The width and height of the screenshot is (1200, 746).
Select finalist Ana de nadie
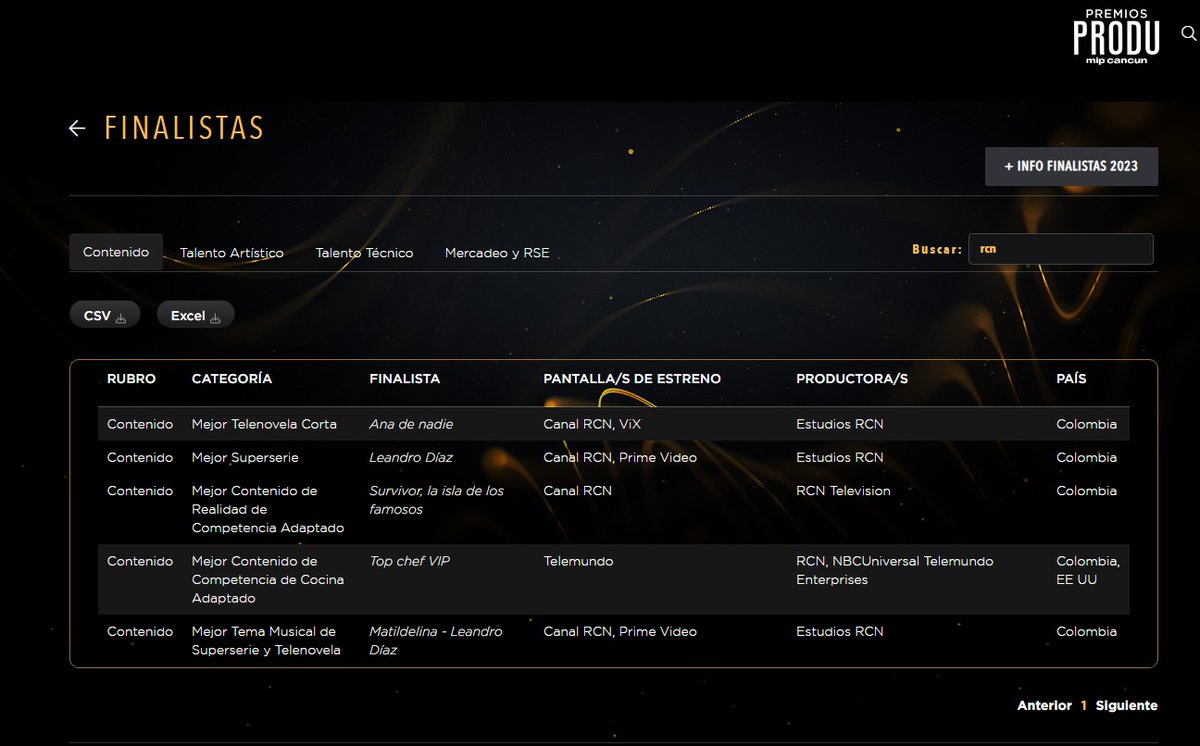coord(411,424)
